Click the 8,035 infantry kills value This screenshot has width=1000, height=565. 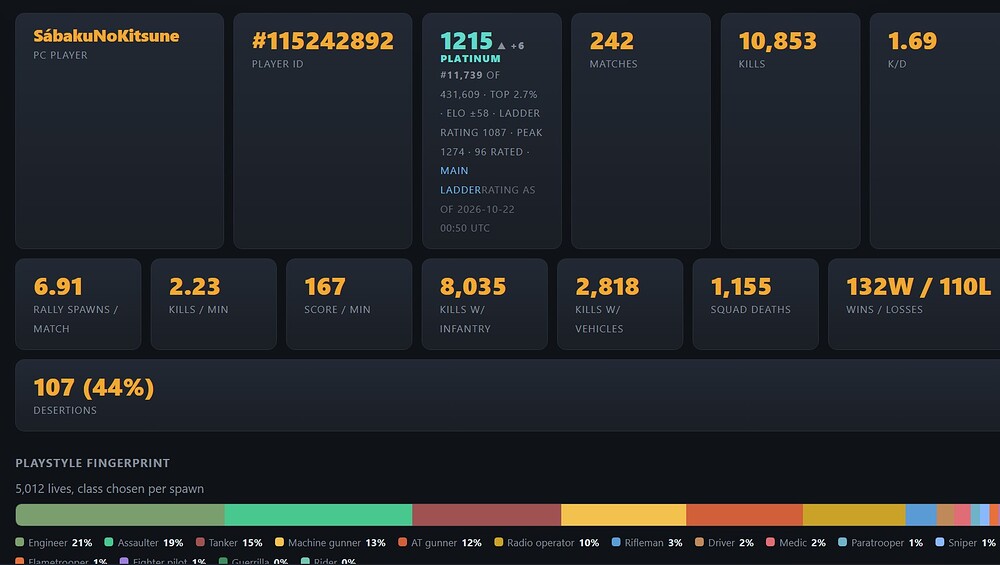[473, 286]
